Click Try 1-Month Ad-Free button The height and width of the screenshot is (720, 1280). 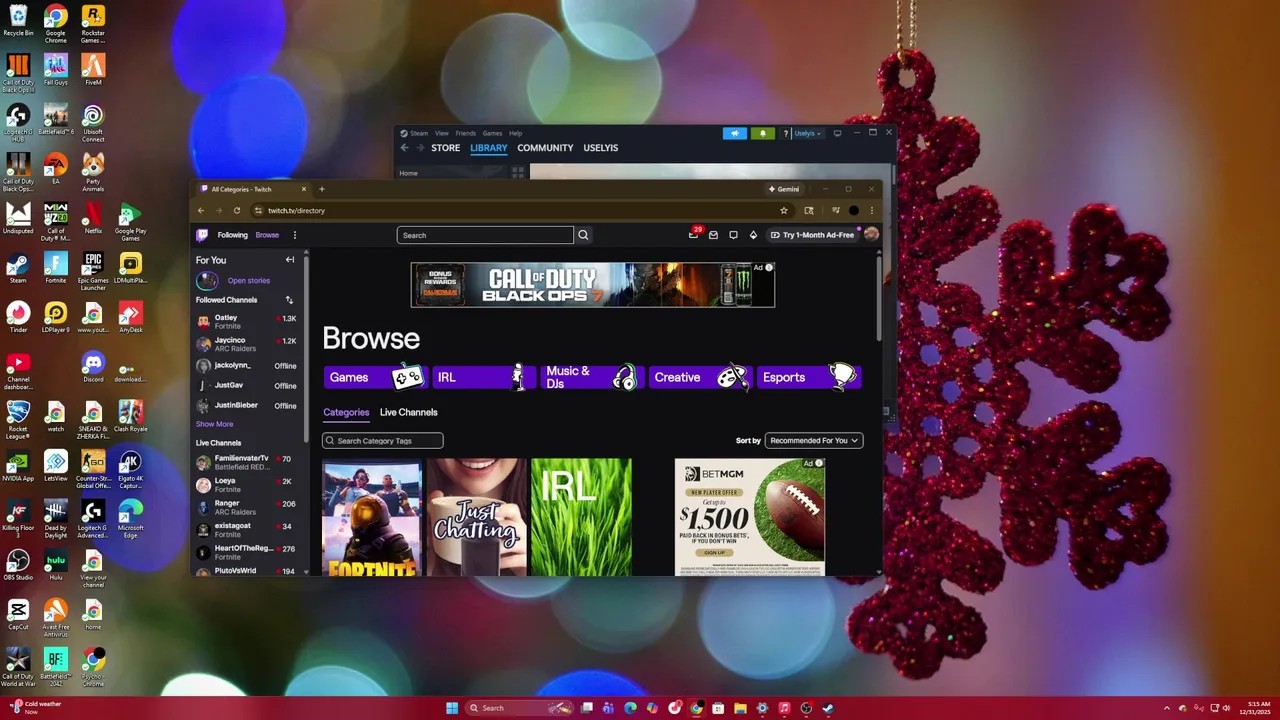pos(812,235)
